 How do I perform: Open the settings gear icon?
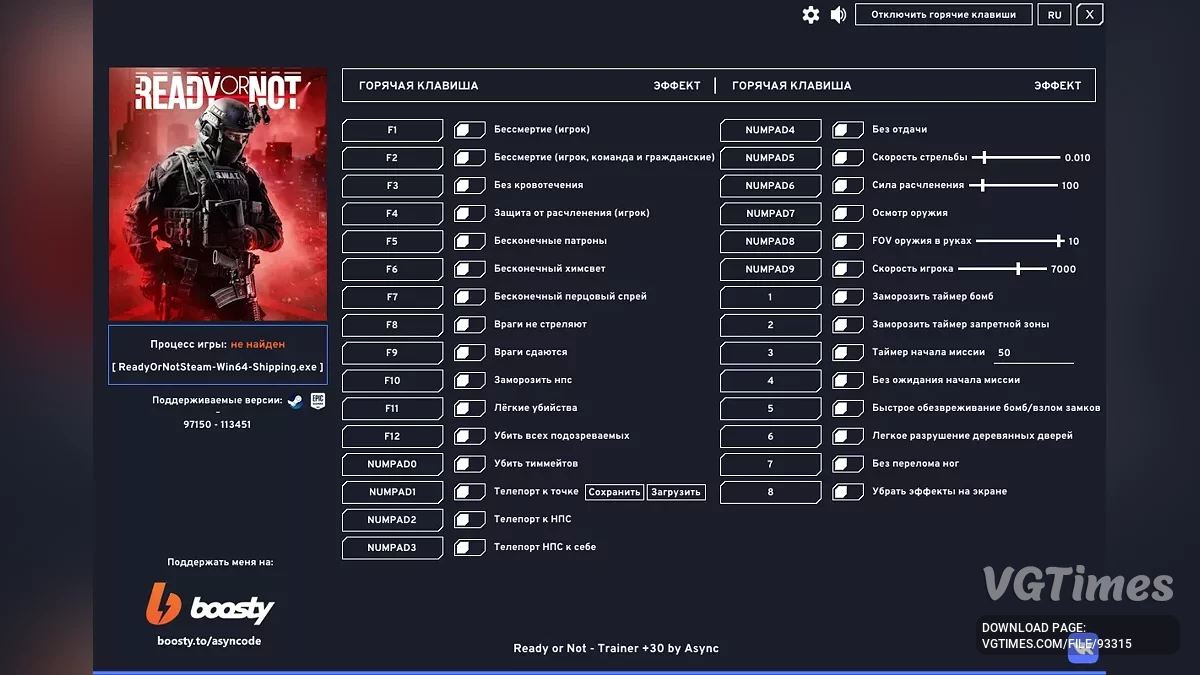point(811,15)
